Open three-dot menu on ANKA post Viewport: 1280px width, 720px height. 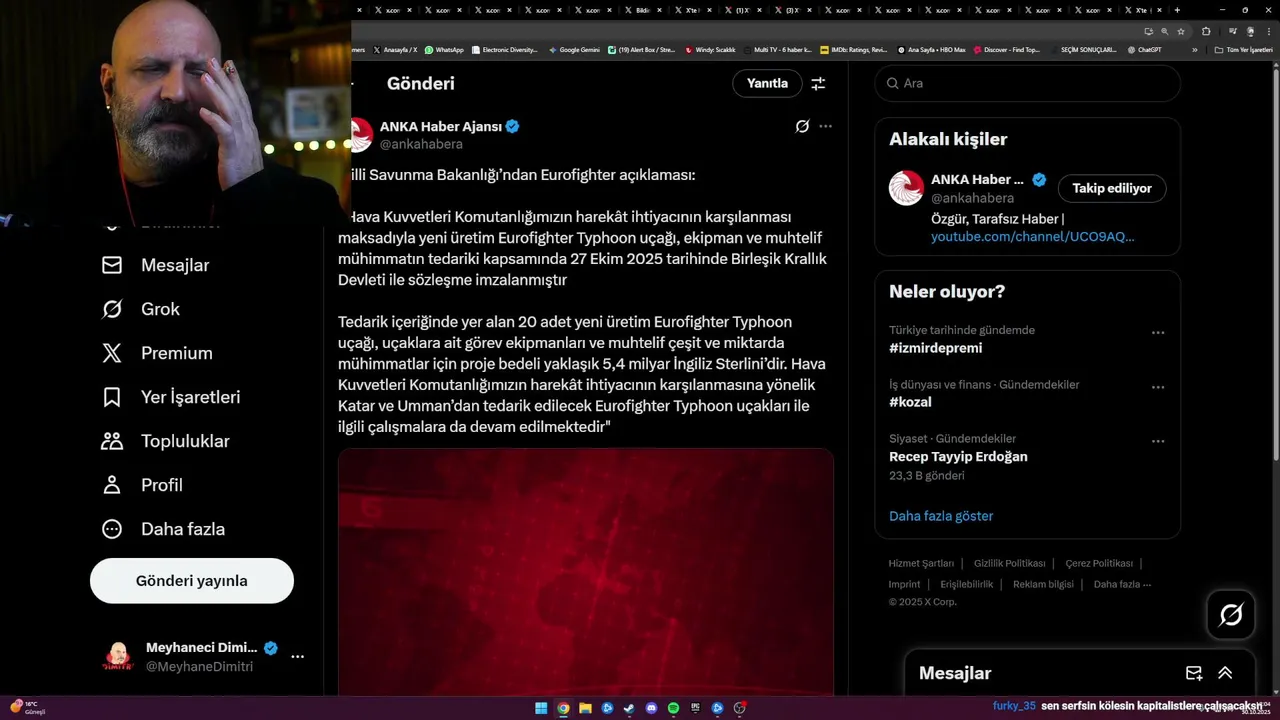point(825,126)
